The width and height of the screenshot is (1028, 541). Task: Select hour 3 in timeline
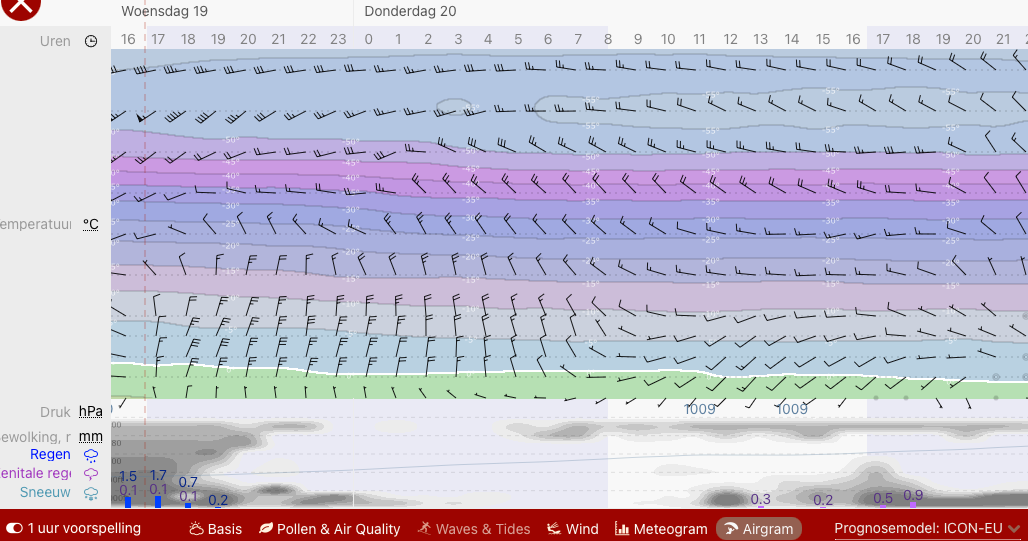point(458,39)
